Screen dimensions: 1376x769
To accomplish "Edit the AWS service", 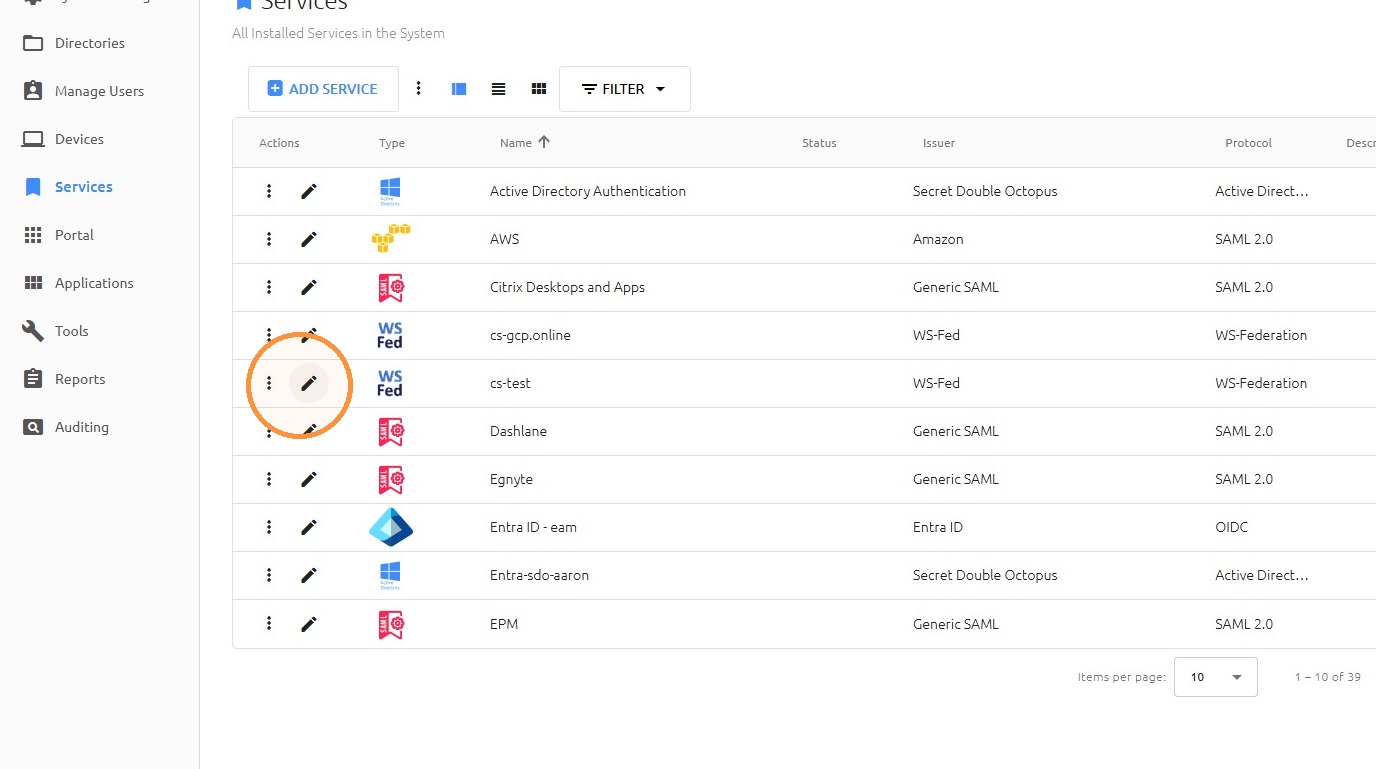I will coord(309,239).
